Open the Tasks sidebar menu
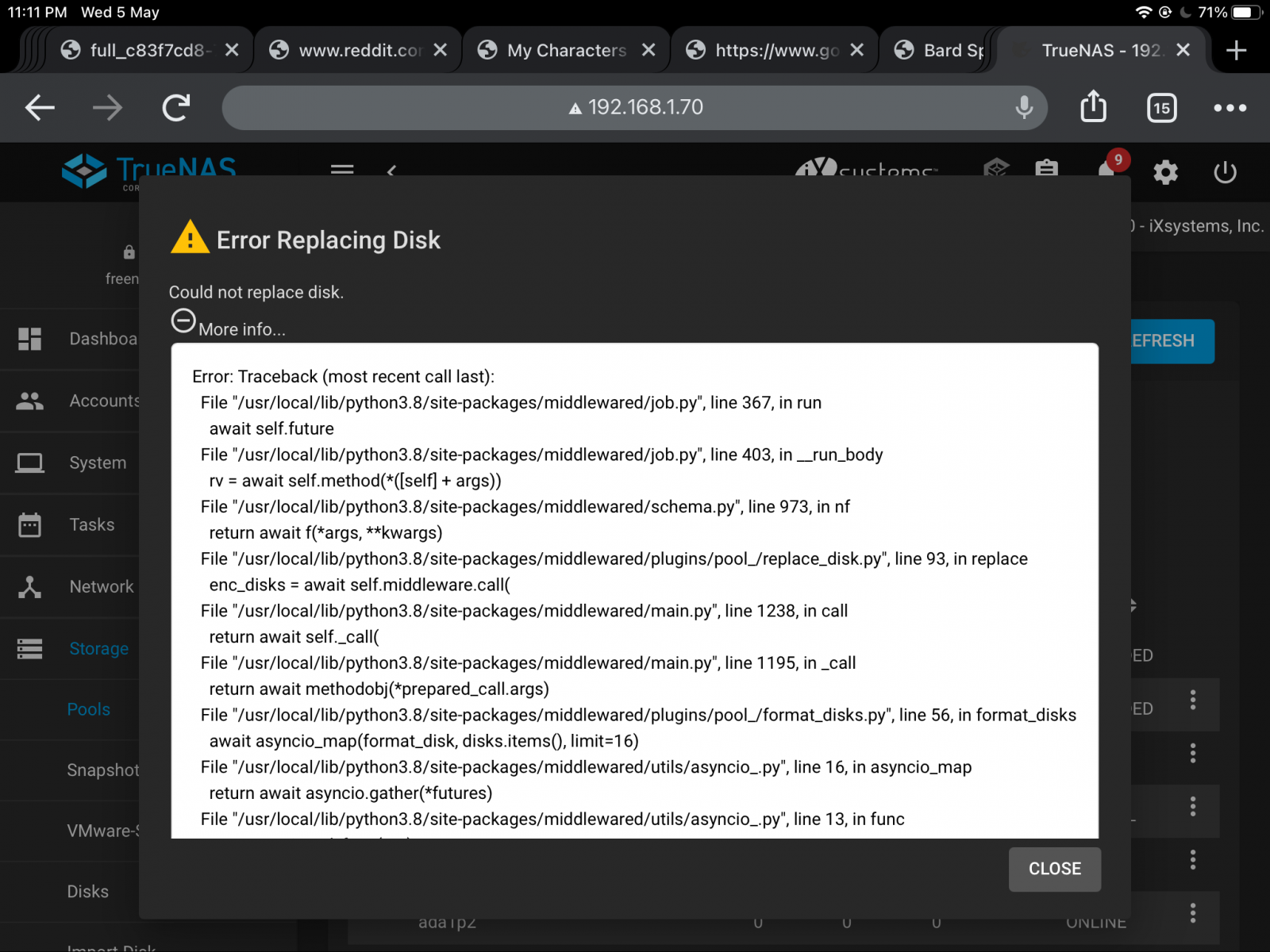 91,525
